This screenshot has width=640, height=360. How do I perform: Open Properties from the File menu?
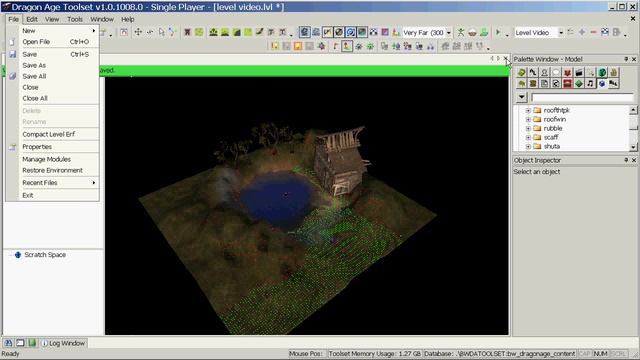(x=53, y=147)
